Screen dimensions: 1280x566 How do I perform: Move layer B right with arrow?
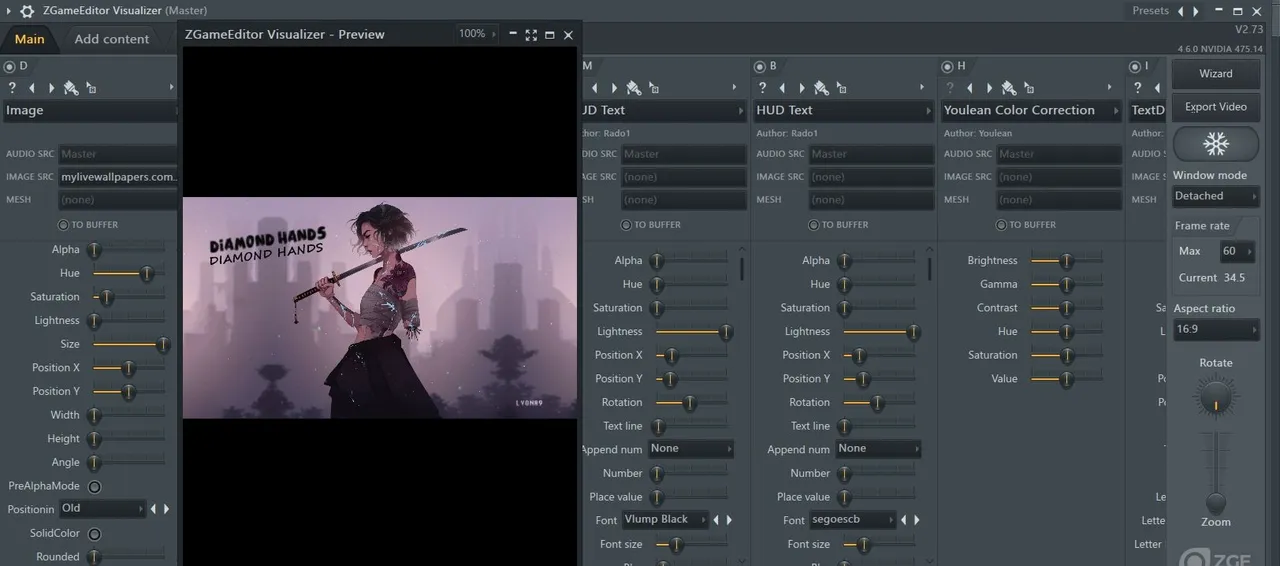coord(801,88)
